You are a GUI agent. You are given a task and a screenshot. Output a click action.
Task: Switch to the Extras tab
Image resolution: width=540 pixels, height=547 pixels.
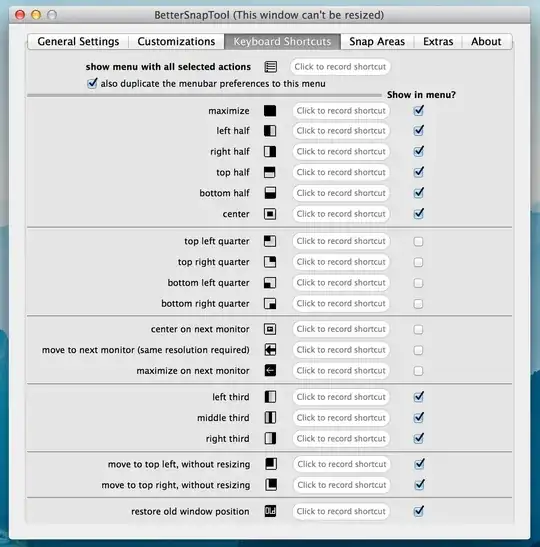438,42
